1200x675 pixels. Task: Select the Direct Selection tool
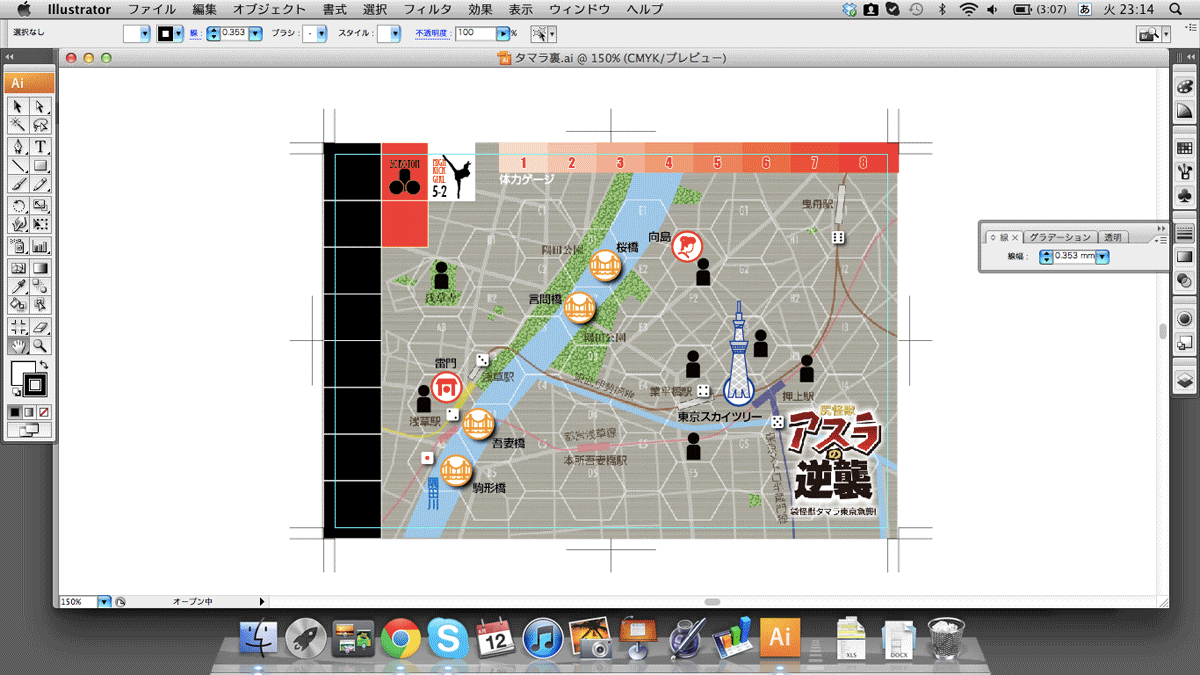coord(40,106)
